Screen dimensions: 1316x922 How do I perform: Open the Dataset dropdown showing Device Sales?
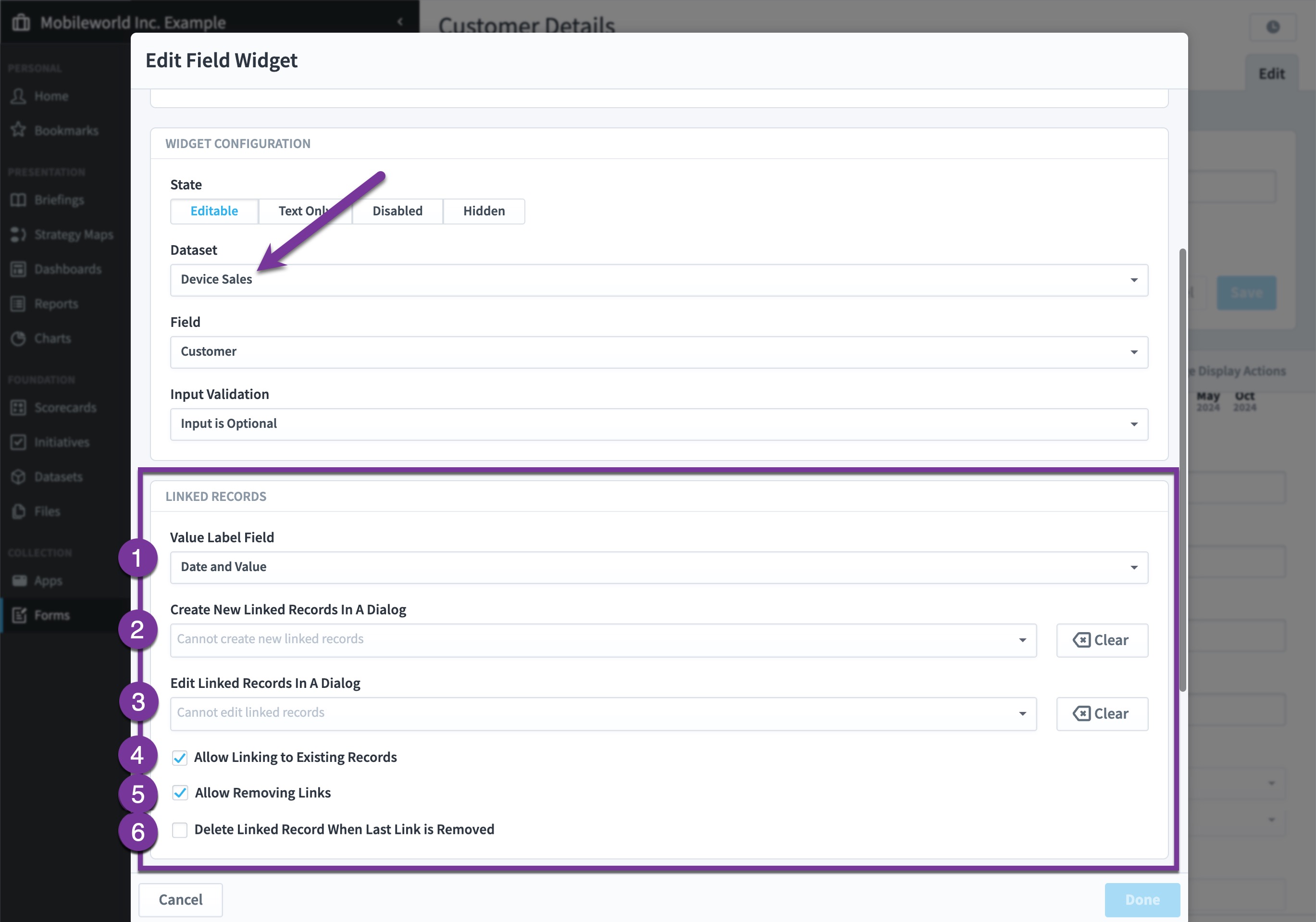pos(659,280)
